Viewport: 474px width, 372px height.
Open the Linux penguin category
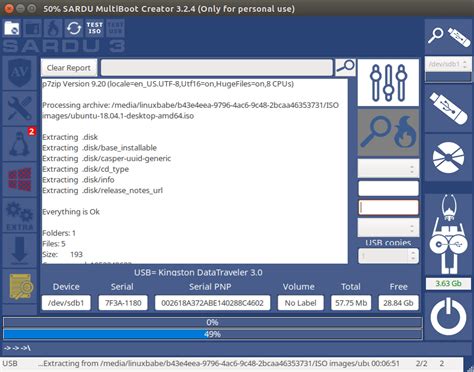(20, 144)
